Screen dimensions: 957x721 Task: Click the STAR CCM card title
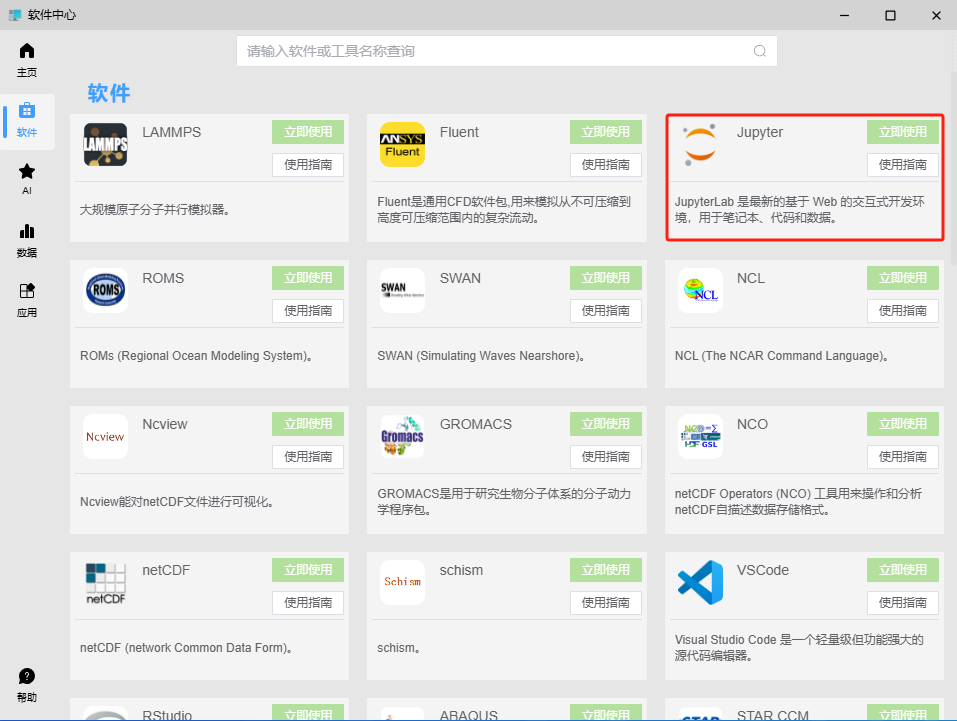(x=773, y=715)
